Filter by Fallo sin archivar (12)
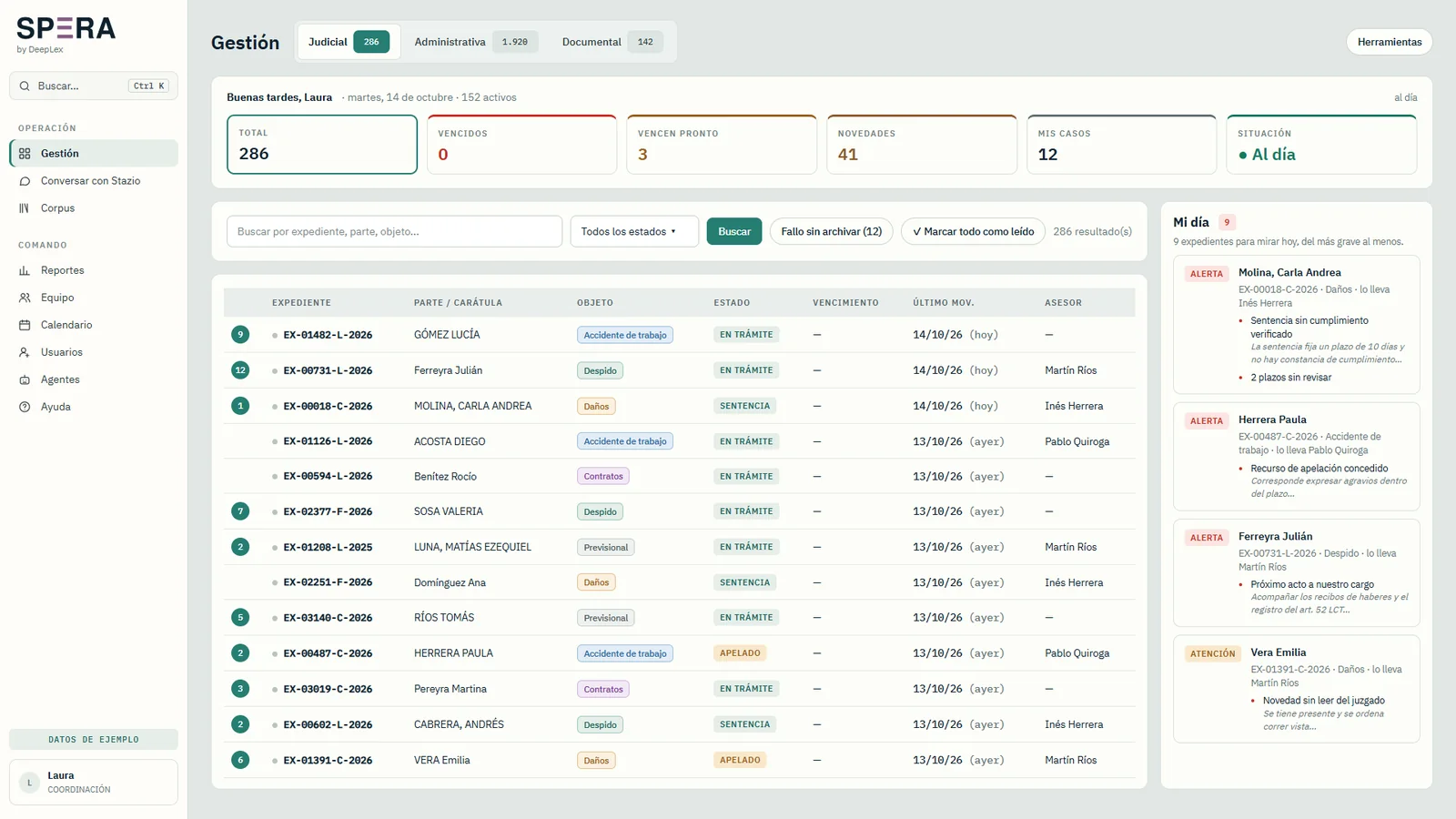Screen dimensions: 1456x819 pyautogui.click(x=832, y=231)
